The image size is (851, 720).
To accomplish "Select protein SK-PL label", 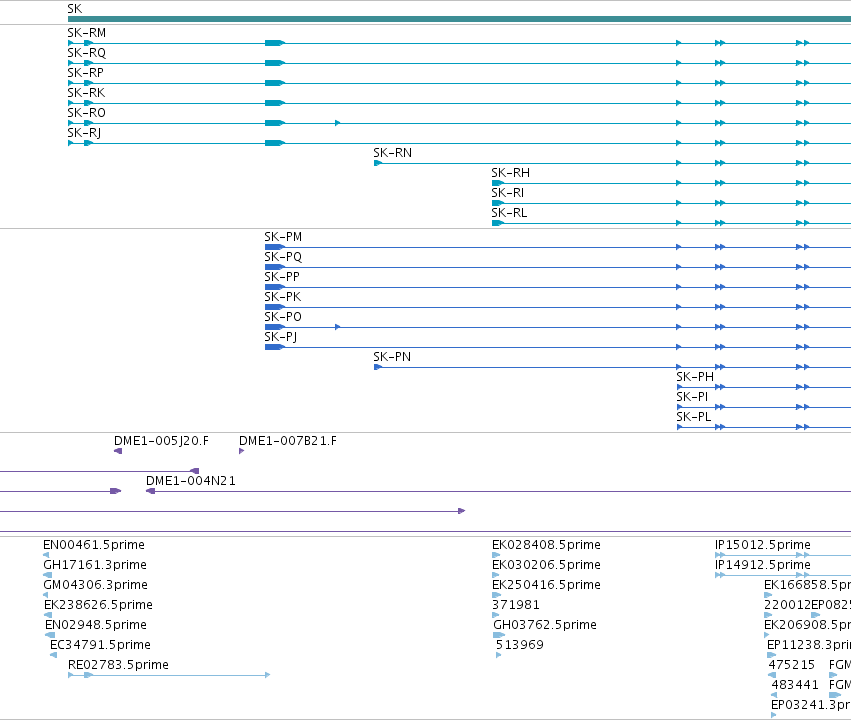I will point(694,418).
